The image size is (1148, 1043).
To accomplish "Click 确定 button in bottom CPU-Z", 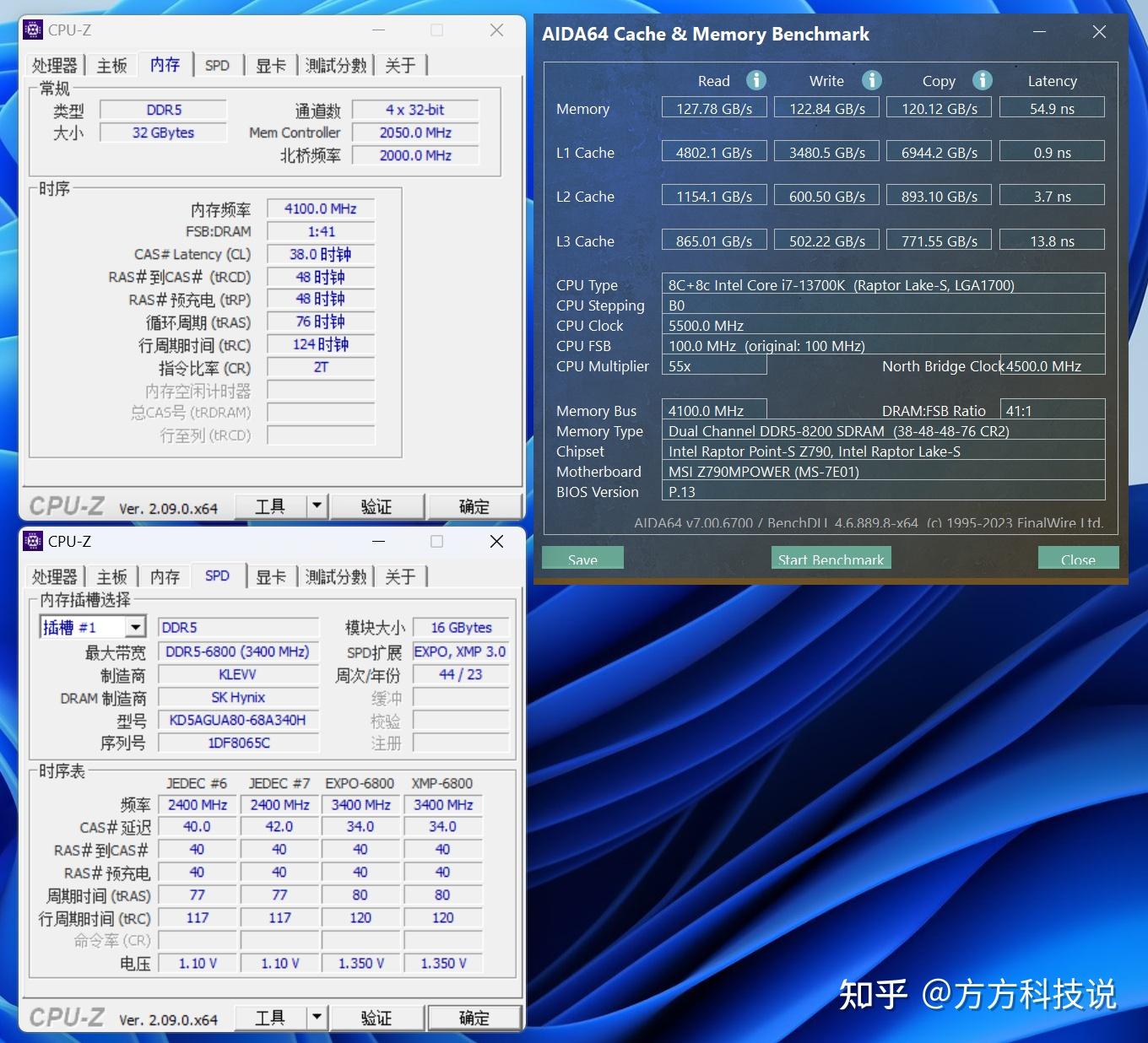I will (474, 1018).
